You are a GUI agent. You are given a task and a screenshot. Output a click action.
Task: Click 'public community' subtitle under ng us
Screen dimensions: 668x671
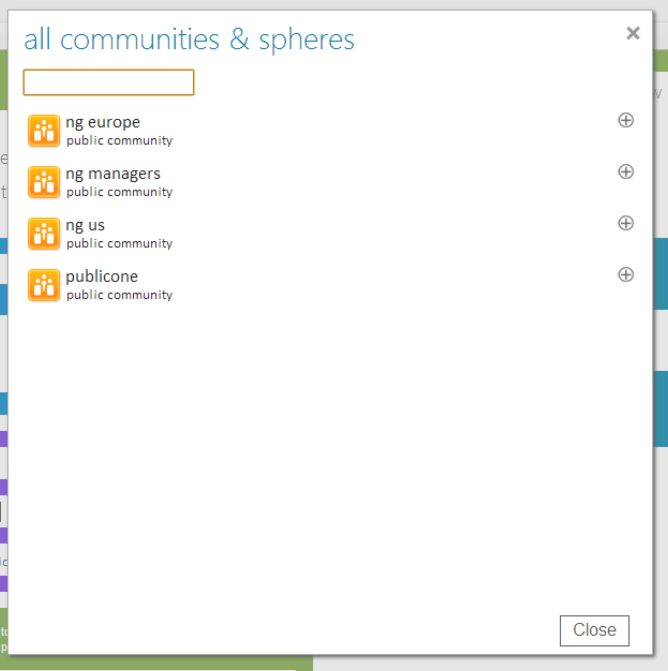click(x=119, y=244)
